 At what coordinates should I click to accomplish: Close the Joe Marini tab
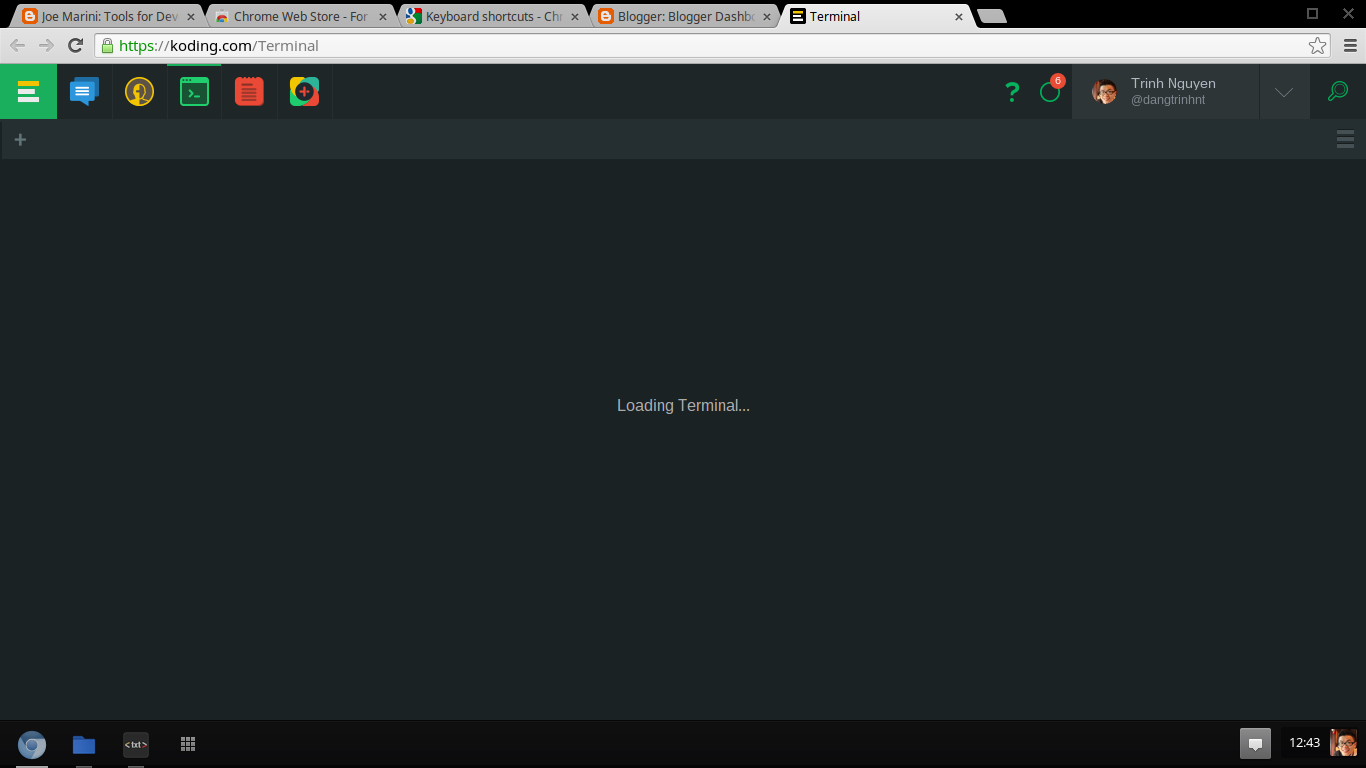(x=191, y=17)
